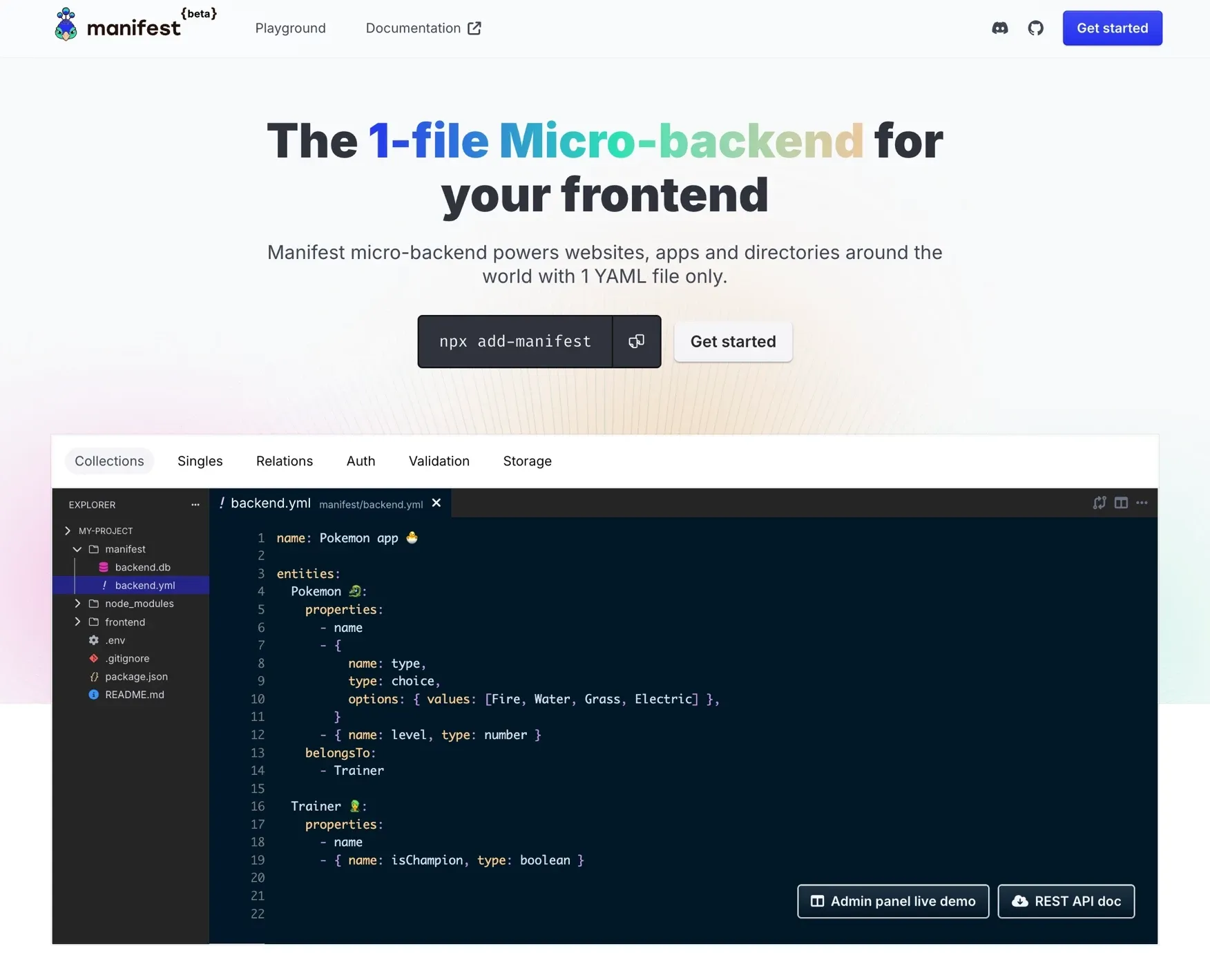Expand the node_modules folder chevron
Viewport: 1210px width, 980px height.
77,604
